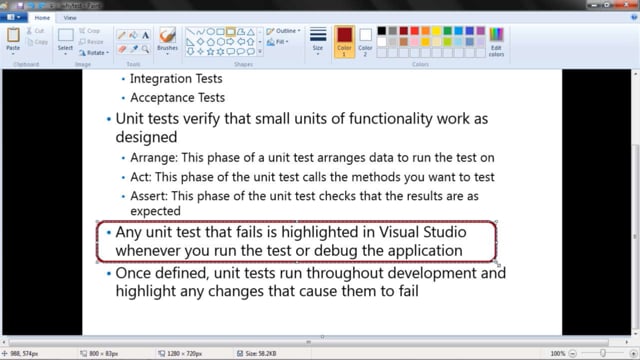This screenshot has height=360, width=640.
Task: Choose the Curve shape
Action: [200, 32]
